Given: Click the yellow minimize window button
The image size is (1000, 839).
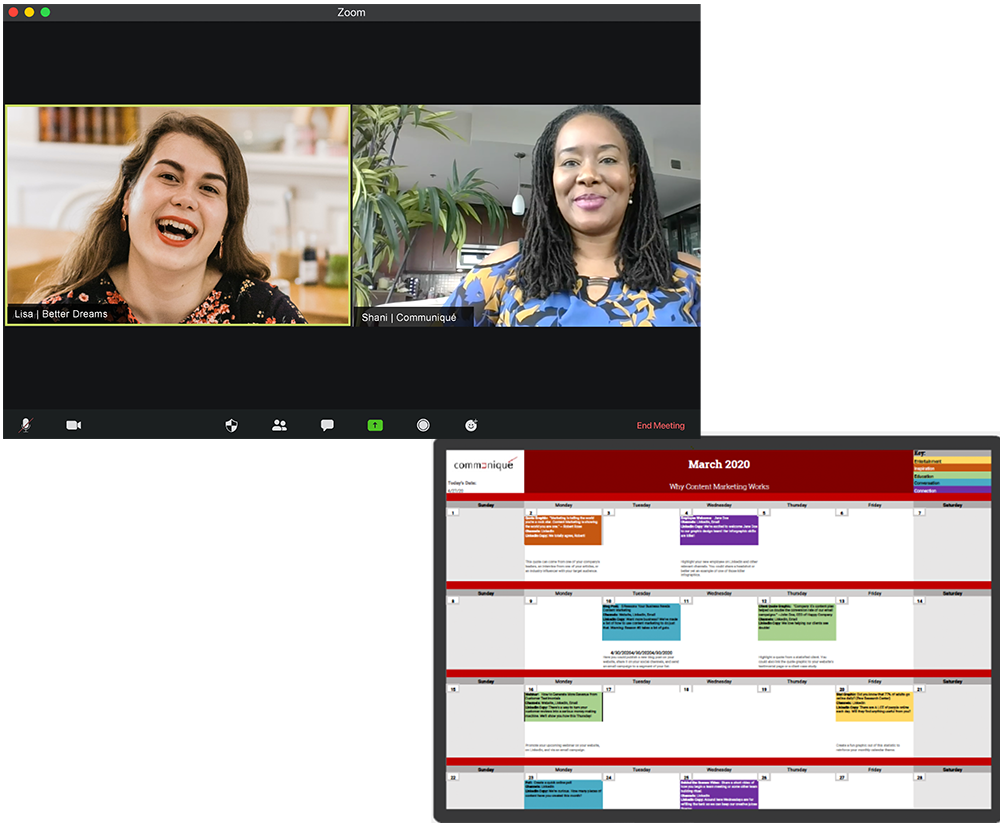Looking at the screenshot, I should click(x=29, y=12).
